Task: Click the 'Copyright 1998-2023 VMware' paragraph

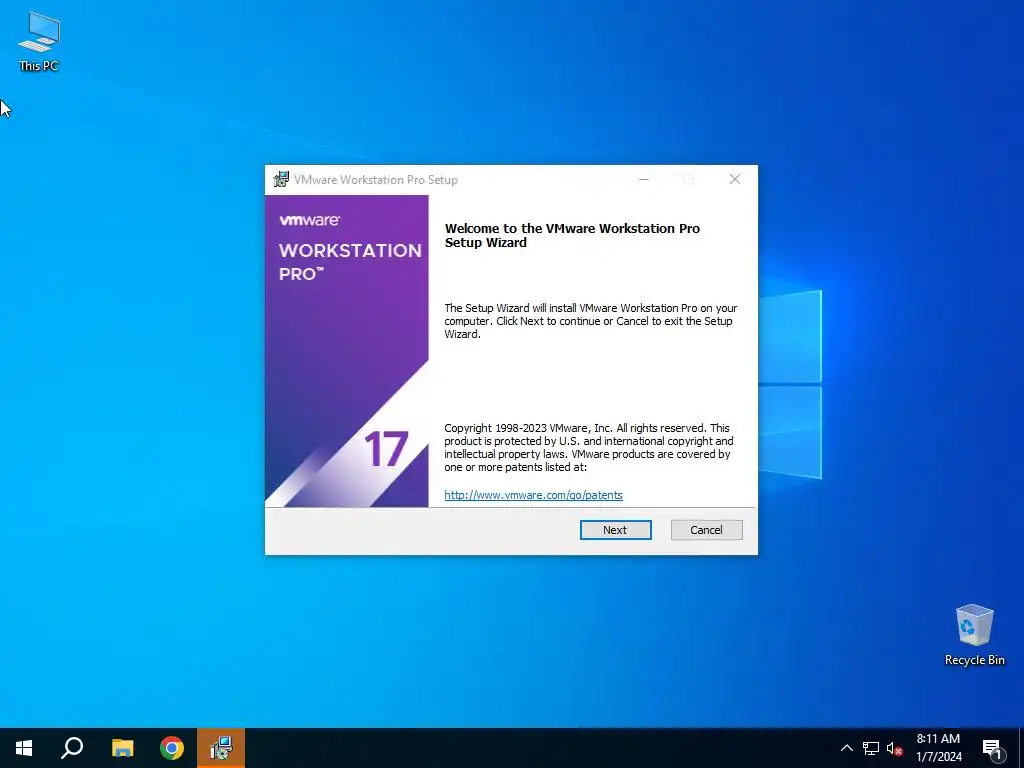Action: tap(588, 447)
